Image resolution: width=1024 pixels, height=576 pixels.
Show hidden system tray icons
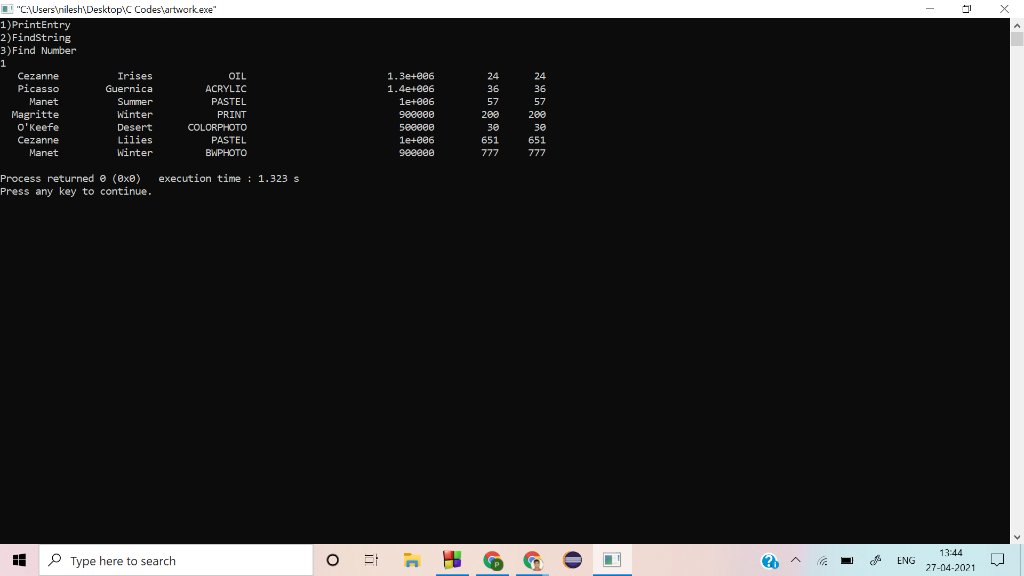point(795,560)
